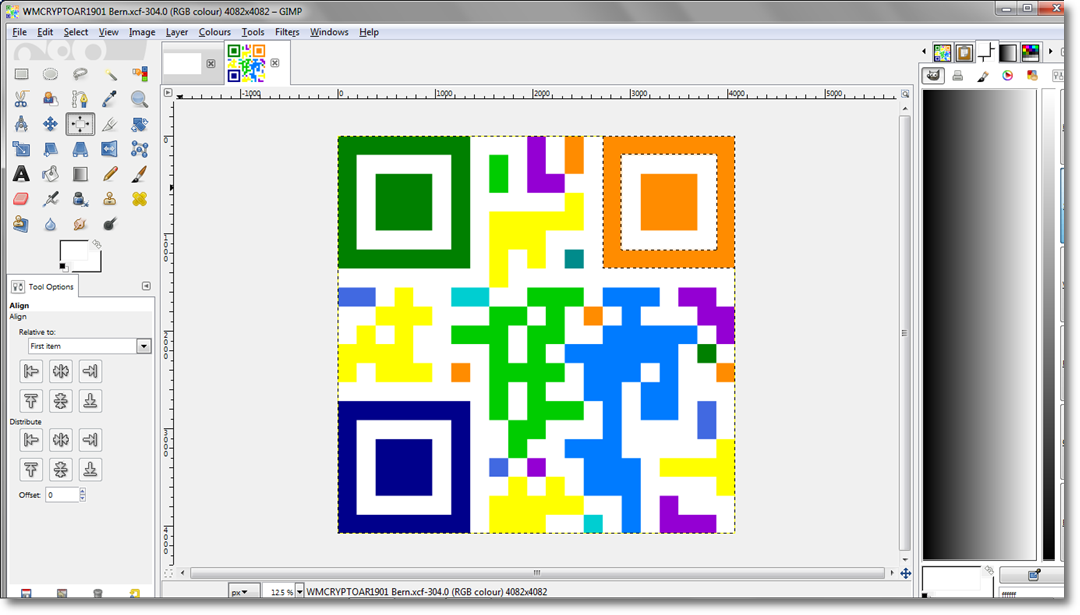This screenshot has width=1080, height=615.
Task: Select the Free Select lasso tool
Action: pos(80,74)
